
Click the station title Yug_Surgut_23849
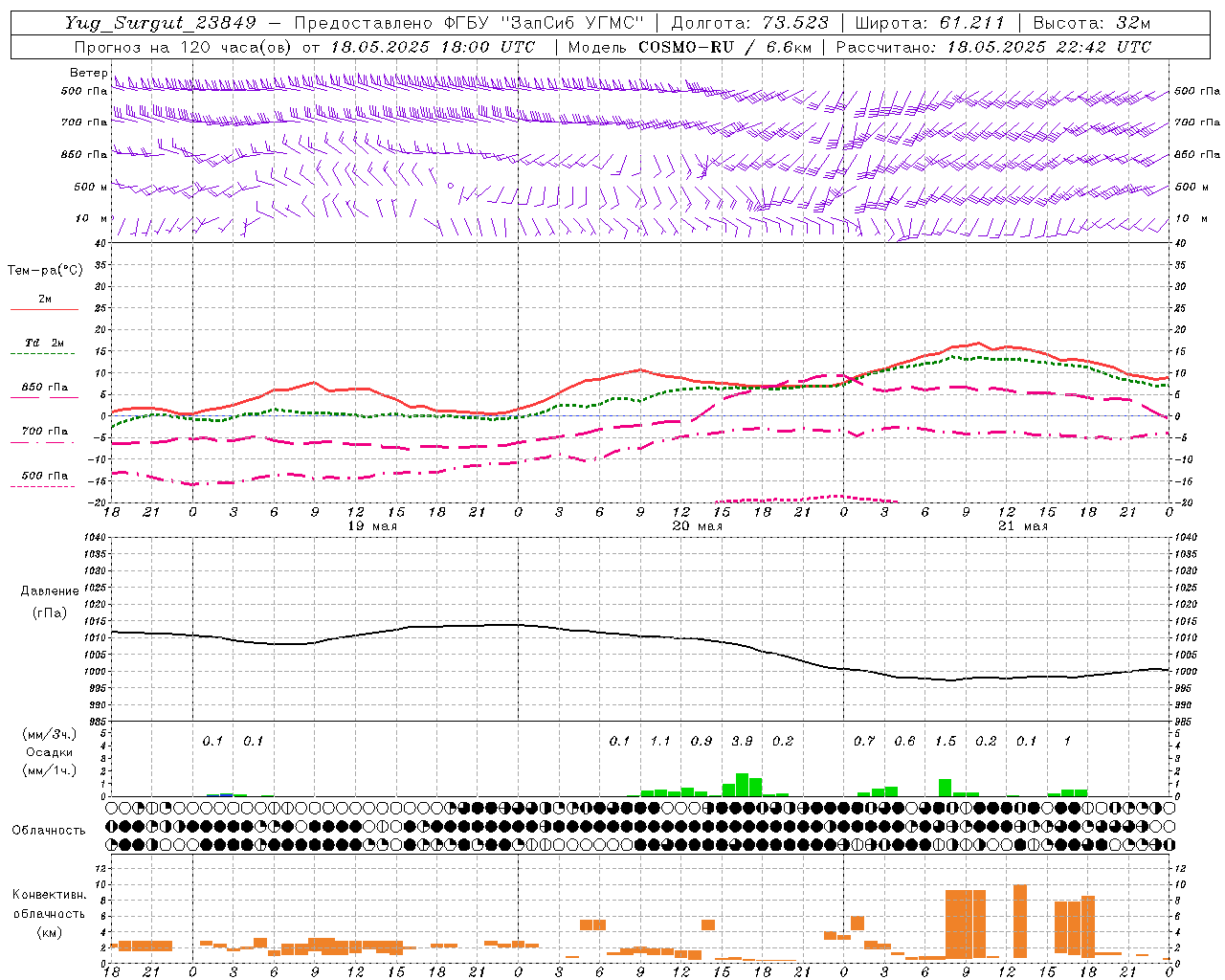point(161,23)
